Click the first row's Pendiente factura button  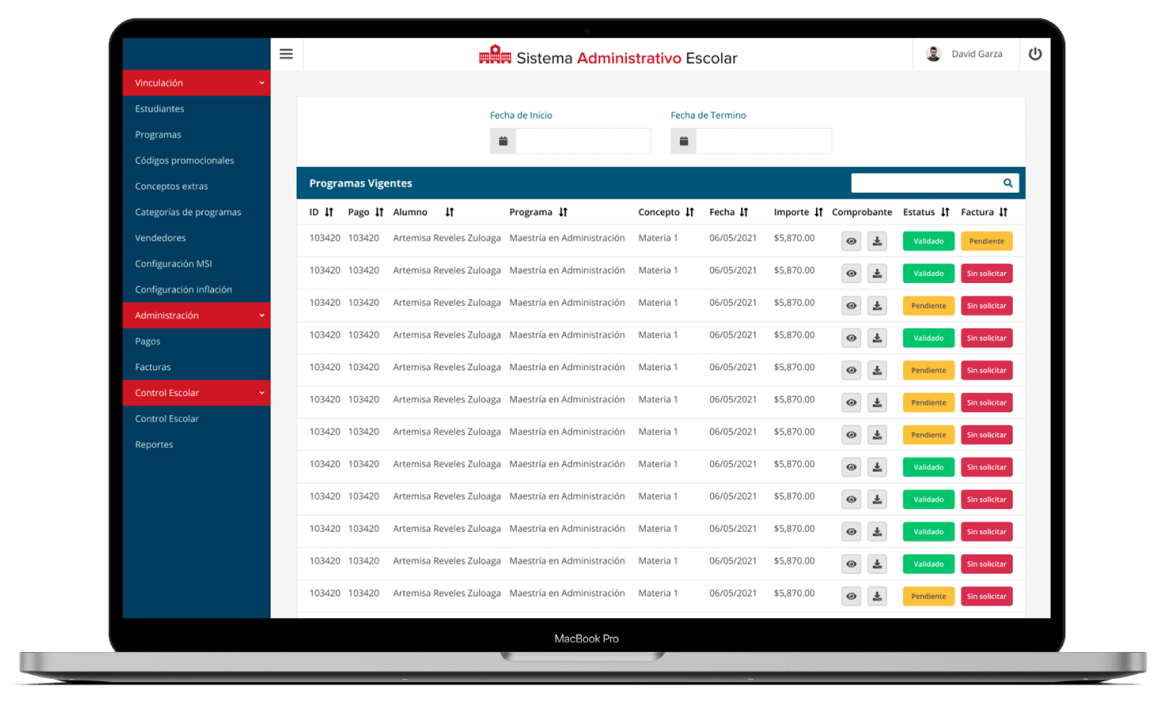(986, 241)
